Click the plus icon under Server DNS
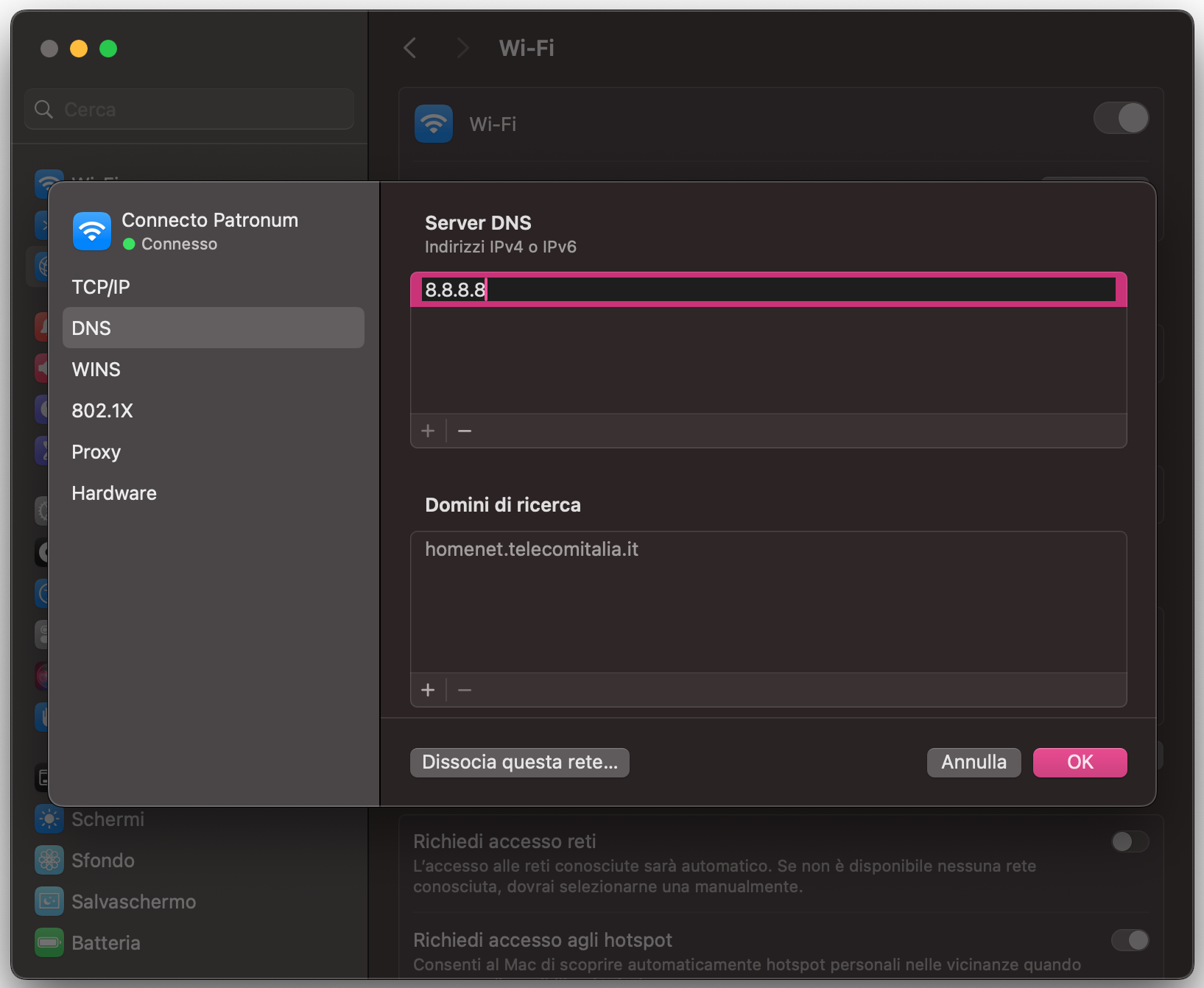 pos(428,431)
